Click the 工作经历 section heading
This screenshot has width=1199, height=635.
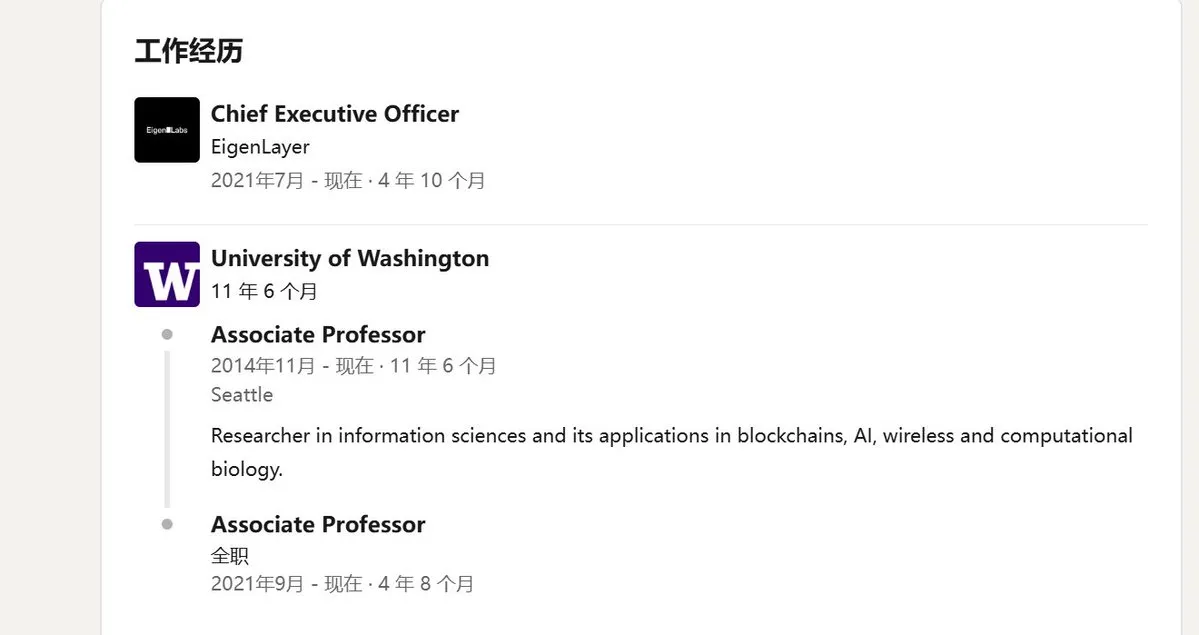pyautogui.click(x=188, y=51)
